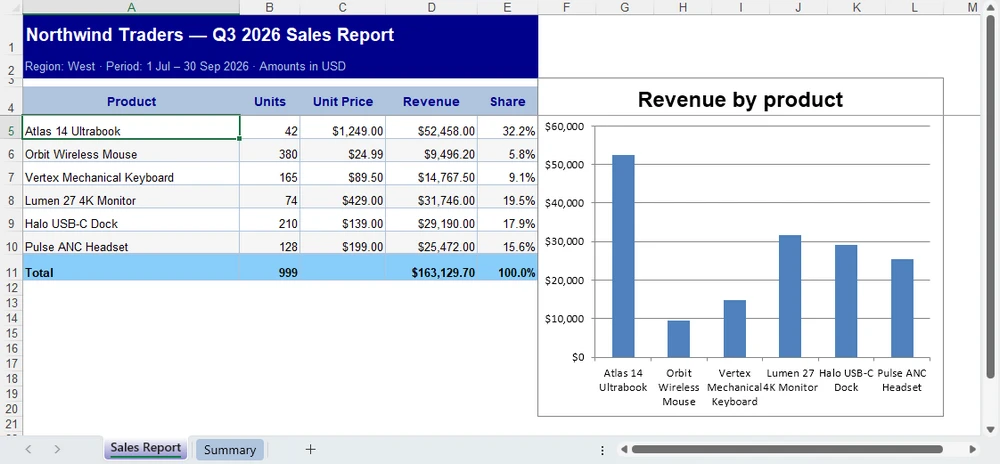Click the vertical scrollbar down arrow
This screenshot has height=464, width=1000.
pos(990,429)
